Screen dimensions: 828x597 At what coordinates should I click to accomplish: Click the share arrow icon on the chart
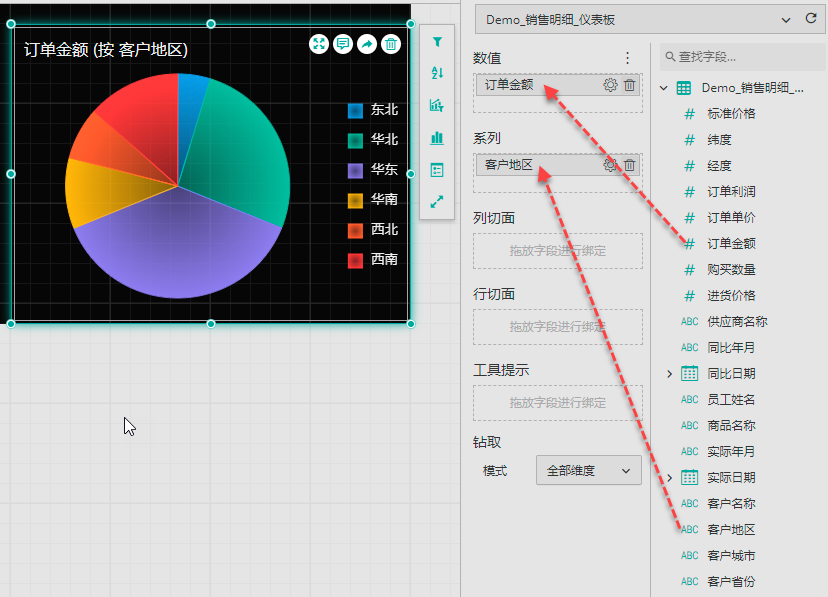367,44
